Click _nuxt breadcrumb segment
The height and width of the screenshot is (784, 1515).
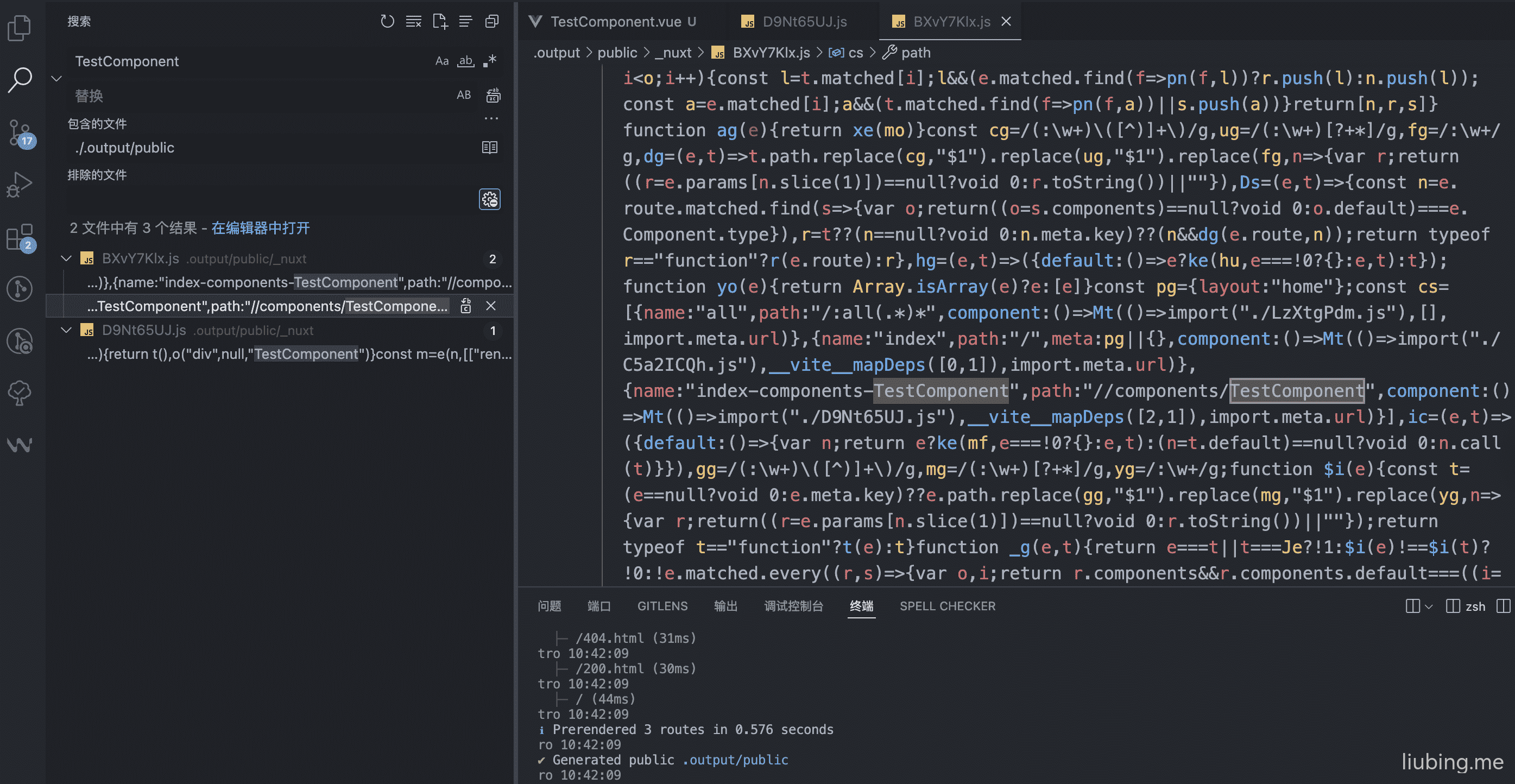[673, 53]
